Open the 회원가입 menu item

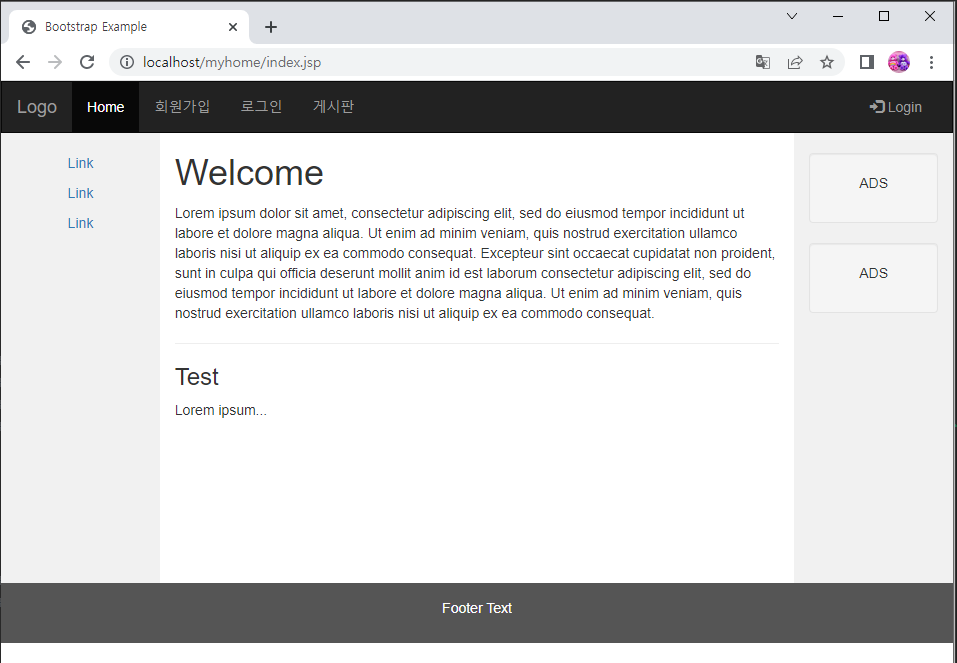pos(182,107)
